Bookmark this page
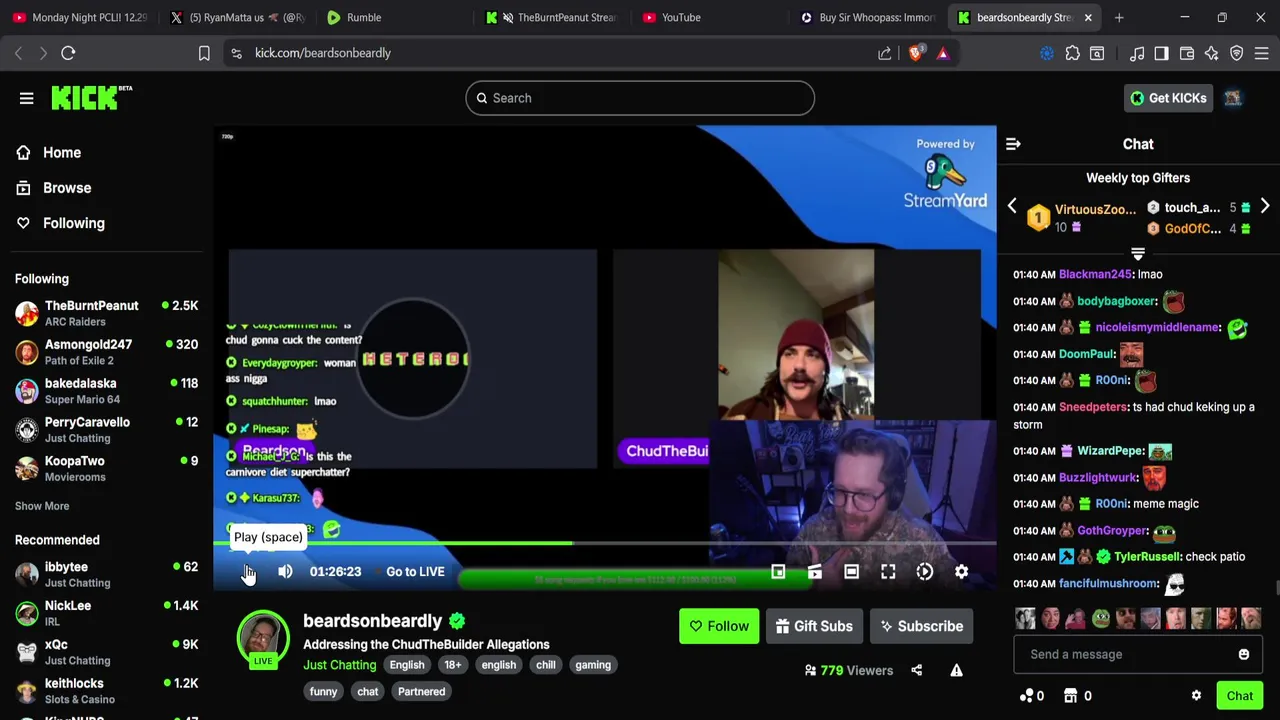 point(204,53)
